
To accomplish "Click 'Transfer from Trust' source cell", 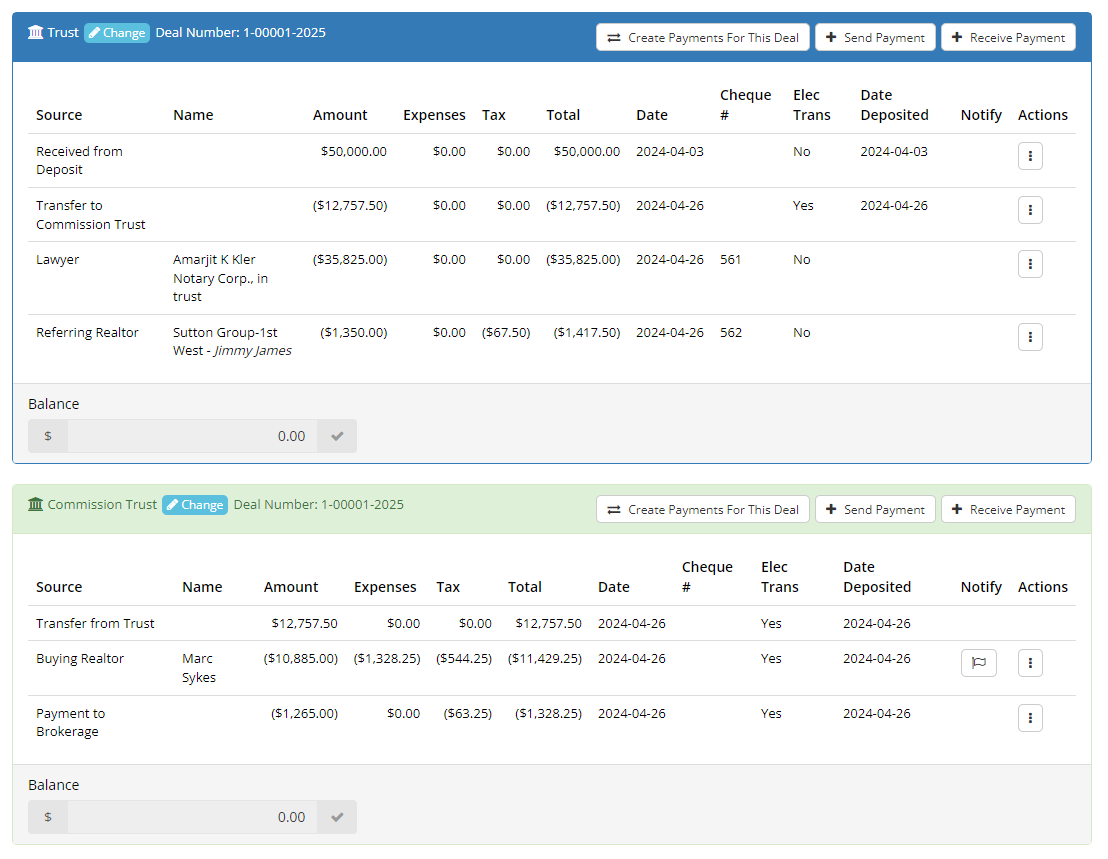I will click(95, 623).
